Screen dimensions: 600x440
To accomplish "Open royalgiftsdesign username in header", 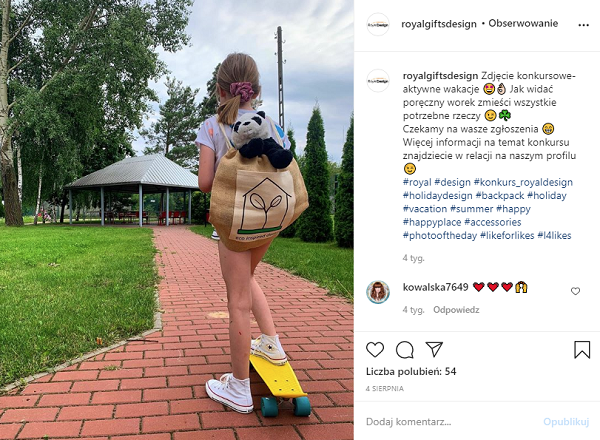I will point(439,24).
